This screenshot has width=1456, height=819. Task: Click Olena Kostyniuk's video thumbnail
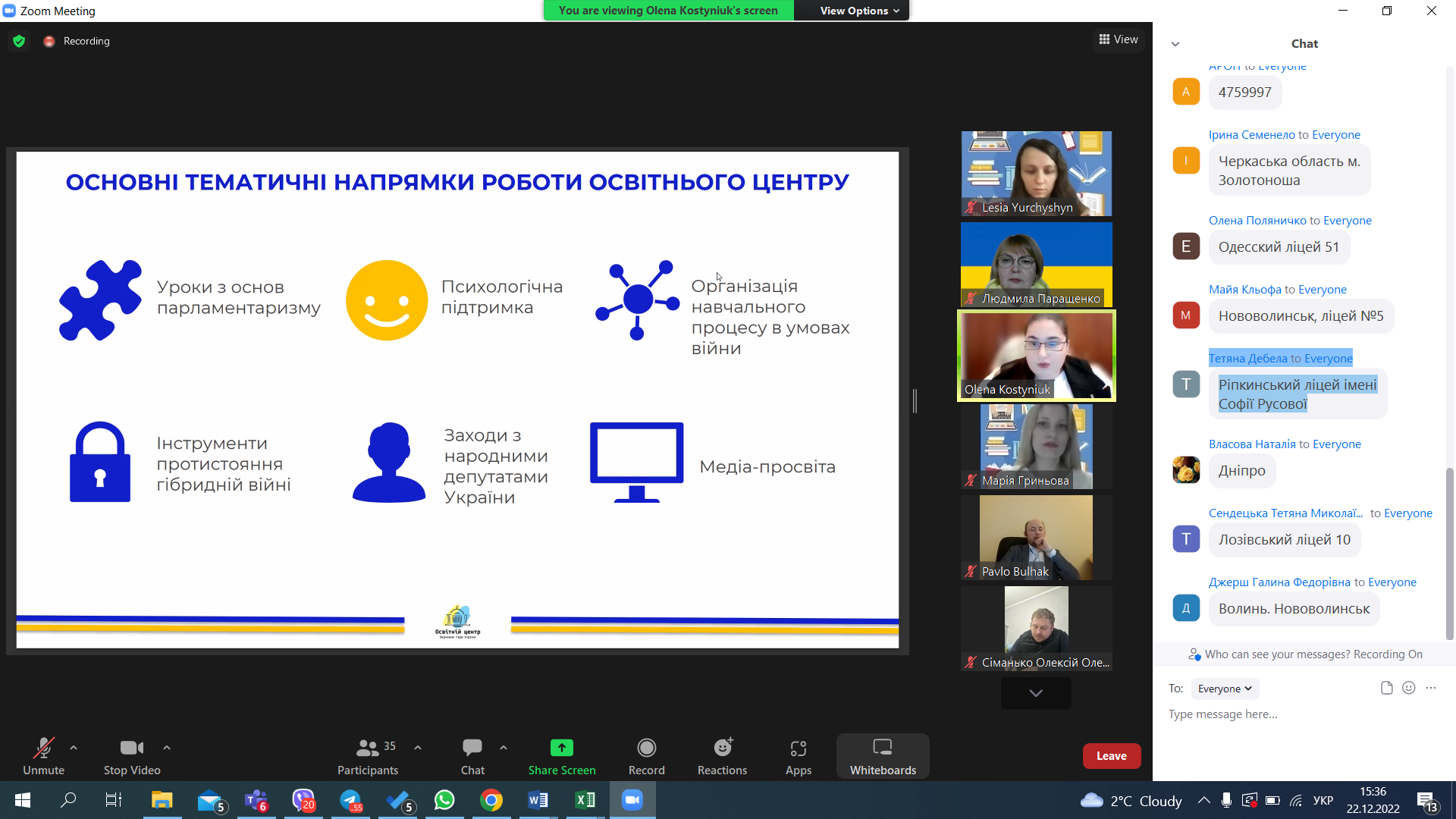[x=1036, y=355]
